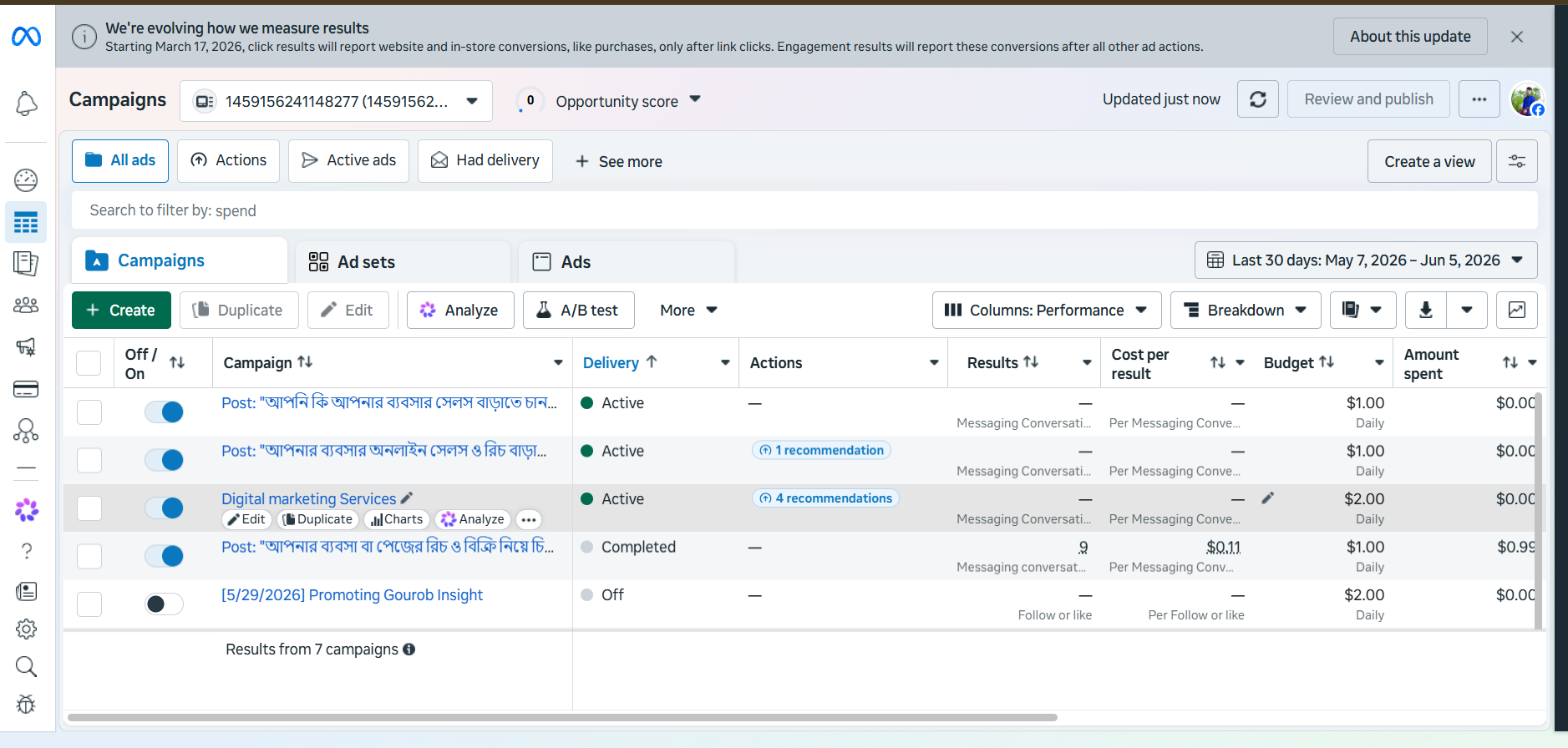Open the Columns: Performance dropdown
Viewport: 1568px width, 748px height.
click(1046, 311)
